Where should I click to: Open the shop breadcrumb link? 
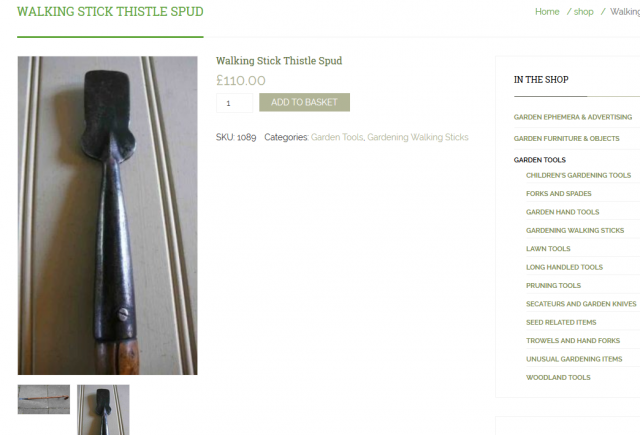(x=583, y=12)
